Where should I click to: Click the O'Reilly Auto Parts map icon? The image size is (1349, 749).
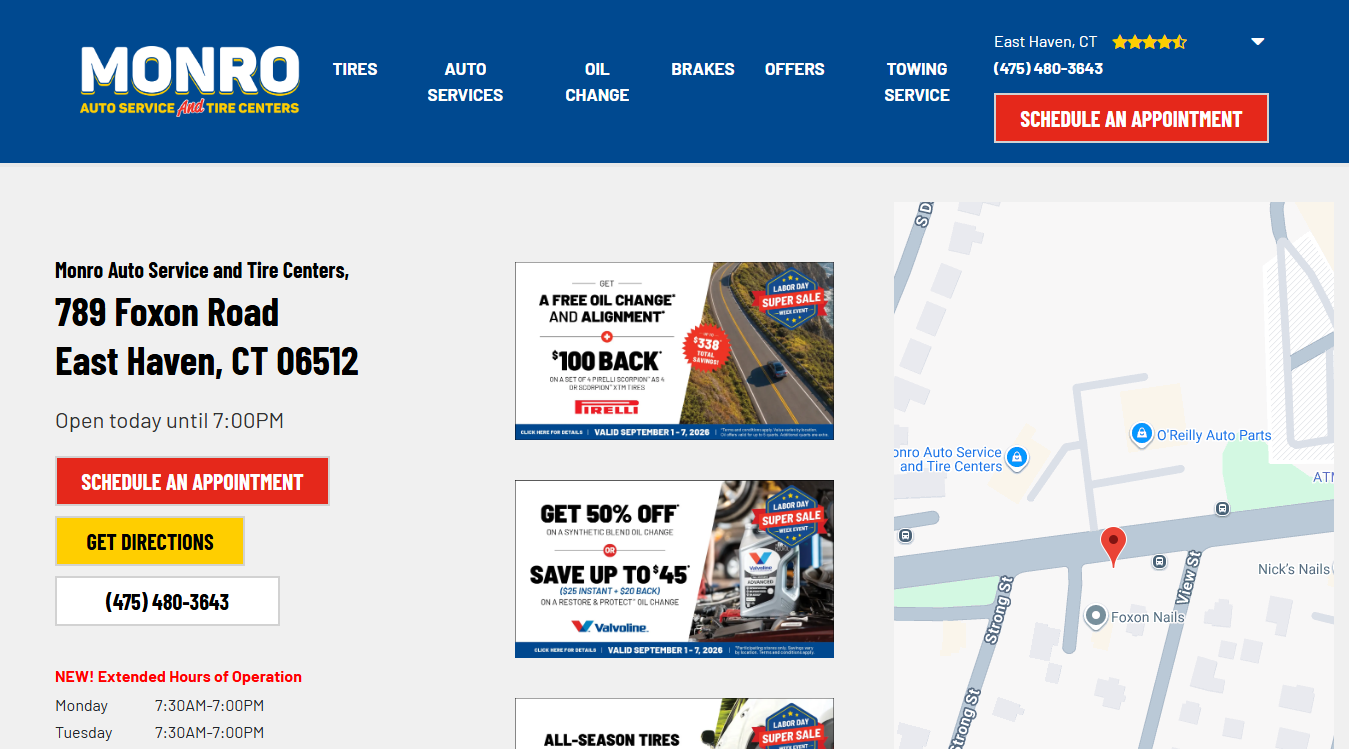[1141, 434]
